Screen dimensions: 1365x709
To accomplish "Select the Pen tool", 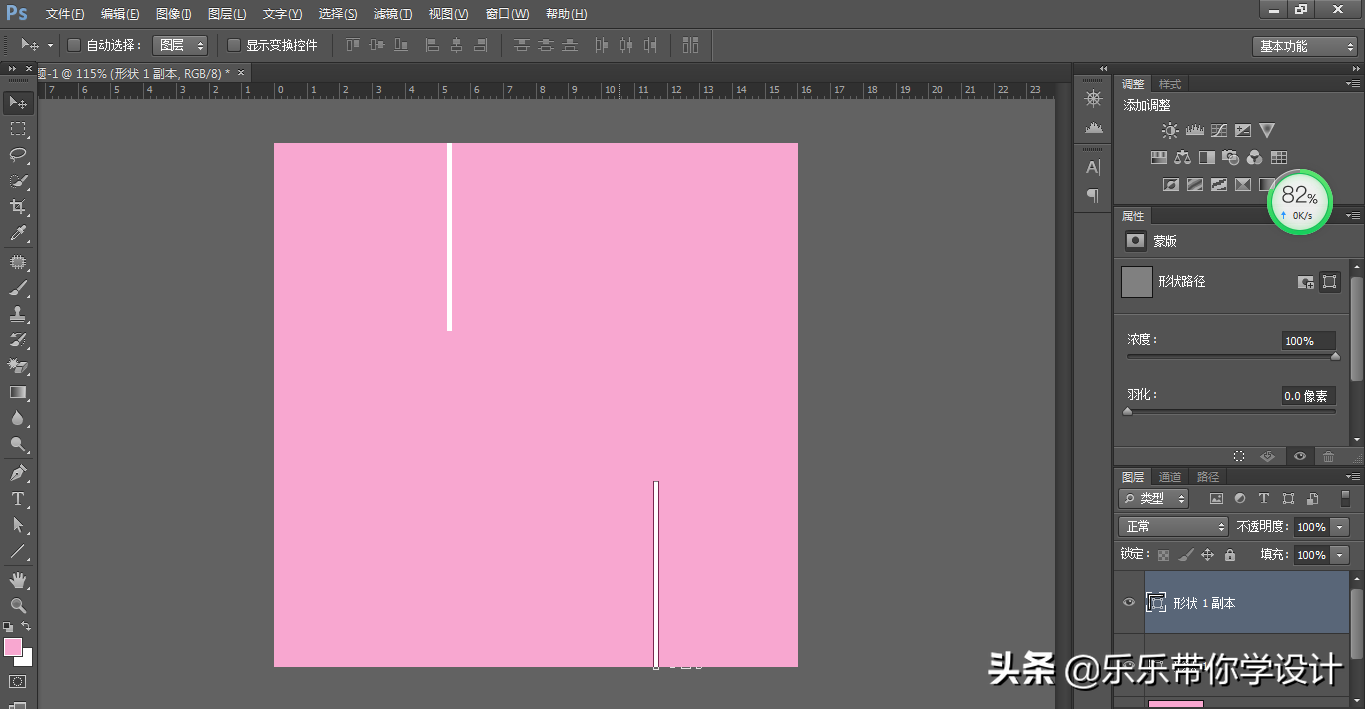I will tap(18, 472).
